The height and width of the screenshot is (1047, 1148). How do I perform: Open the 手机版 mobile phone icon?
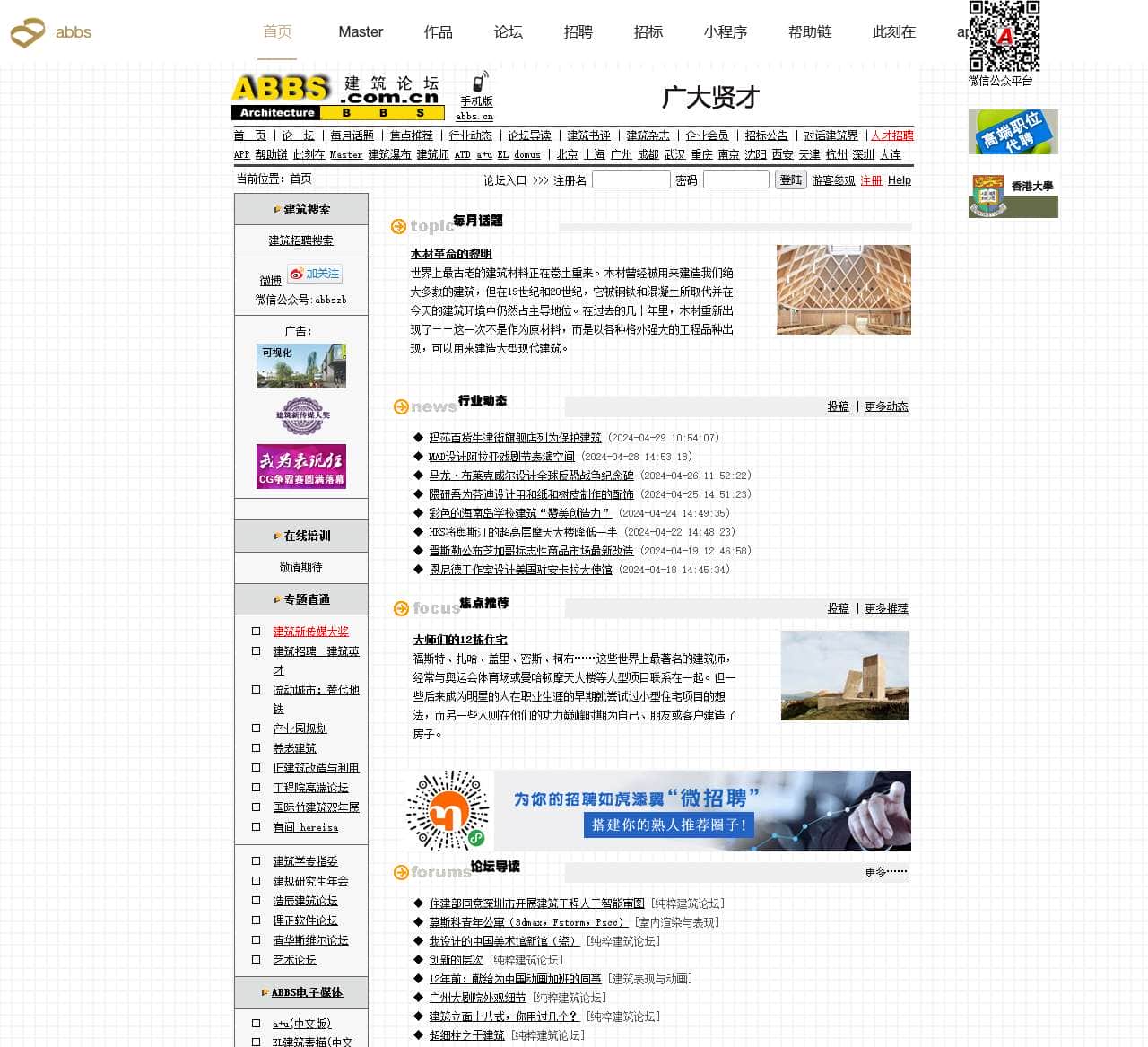480,81
